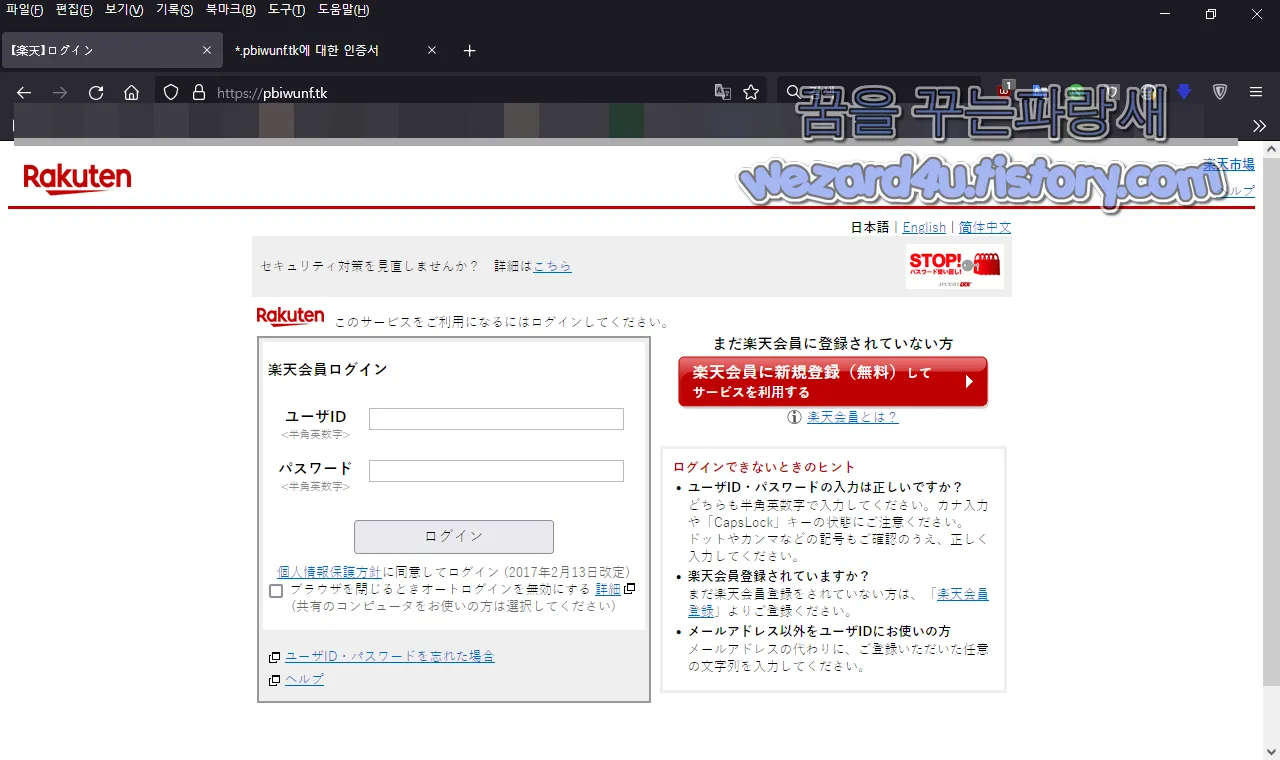Close the pbiwunf.tk certificate tab

432,50
